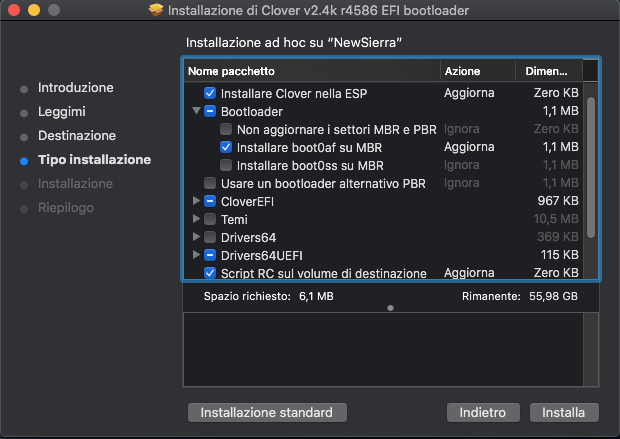Click Spazio richiesto 6,1 MB value
This screenshot has width=620, height=439.
(316, 296)
